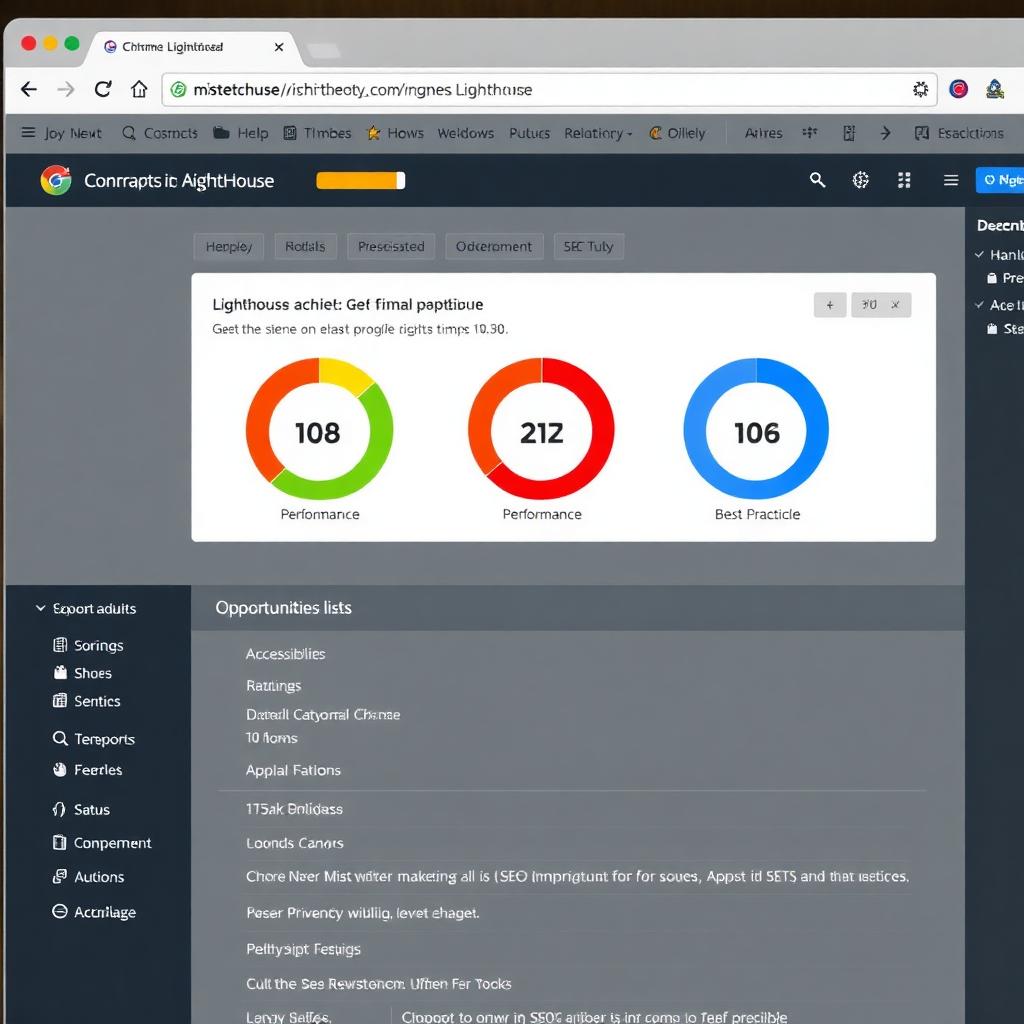
Task: Click the browser forward arrow
Action: click(66, 89)
